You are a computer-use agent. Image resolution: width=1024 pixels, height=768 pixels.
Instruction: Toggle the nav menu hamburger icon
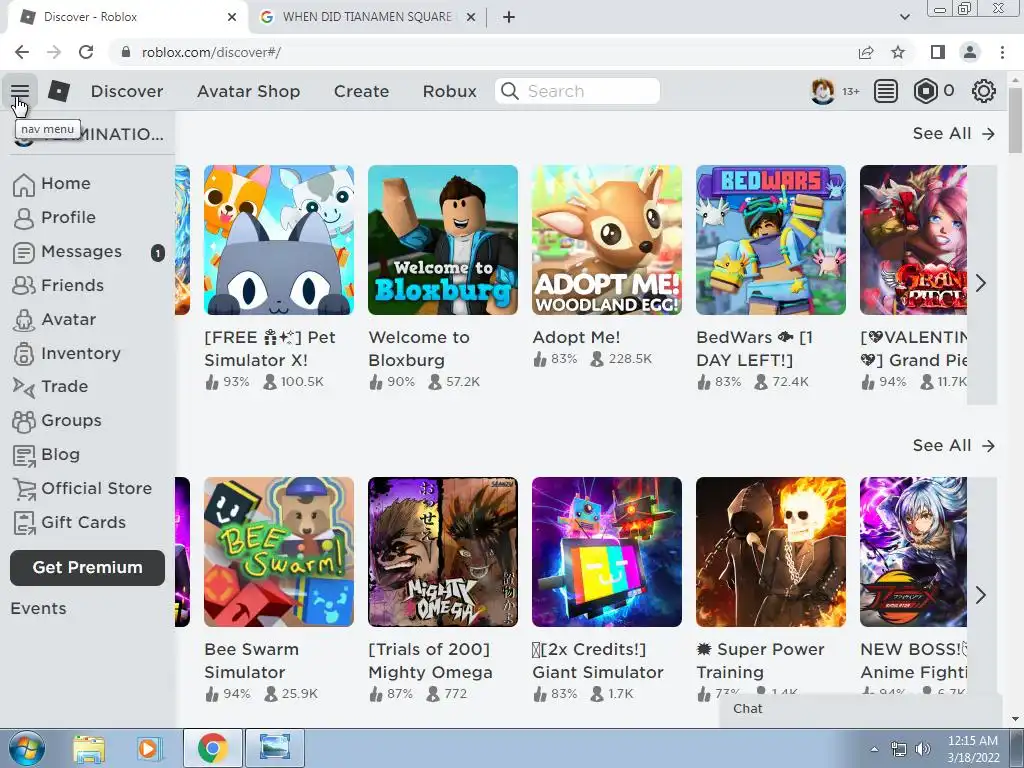click(x=20, y=91)
